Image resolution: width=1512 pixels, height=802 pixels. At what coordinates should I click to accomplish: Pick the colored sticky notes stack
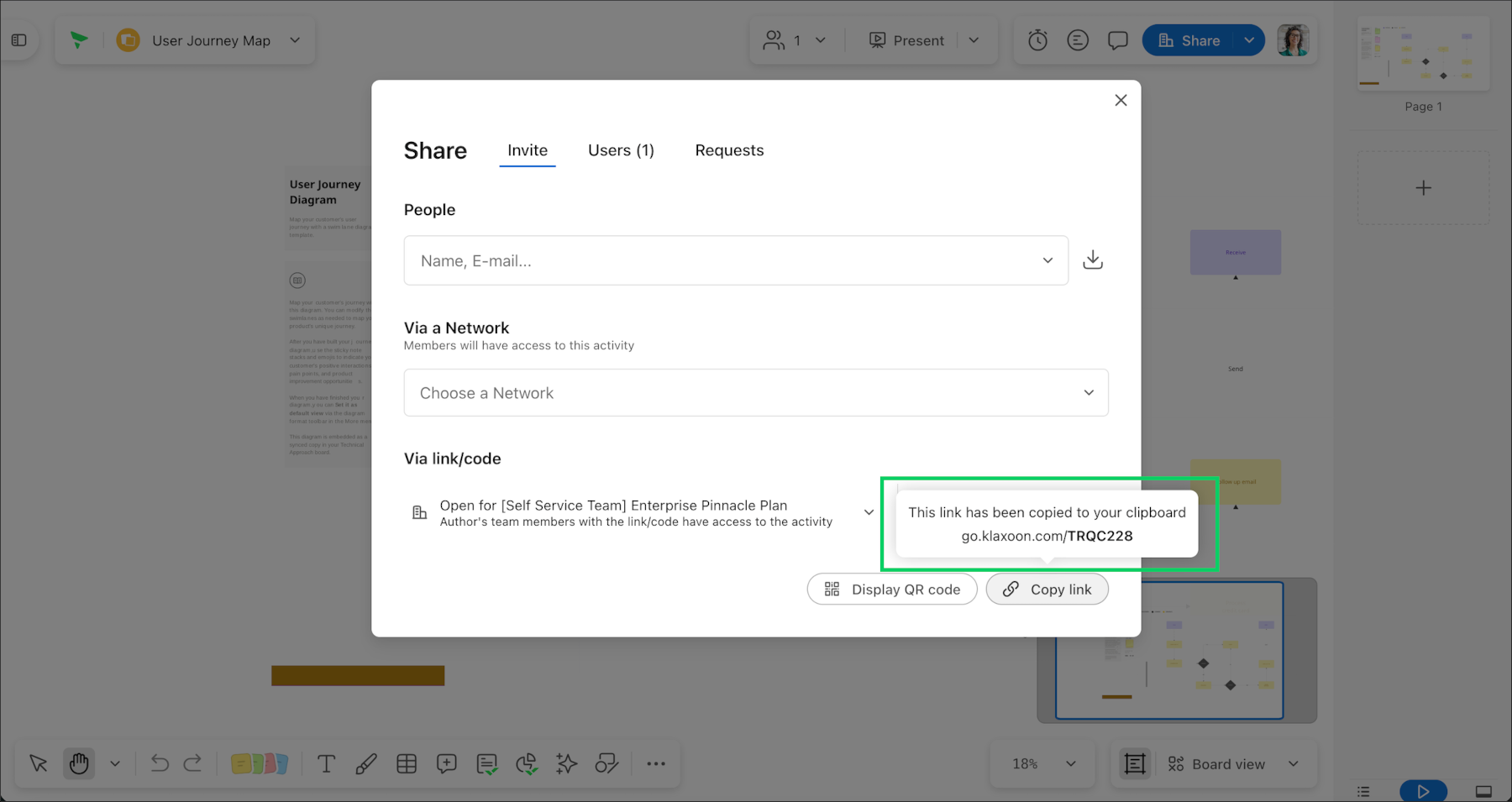coord(259,763)
